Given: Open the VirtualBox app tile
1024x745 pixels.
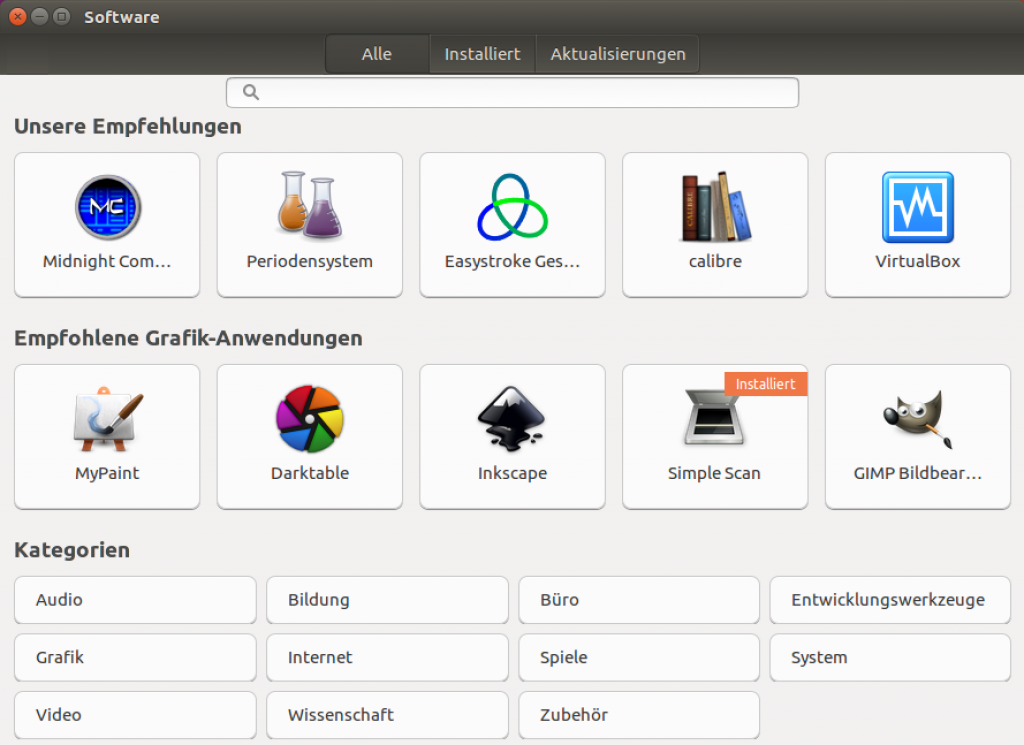Looking at the screenshot, I should [x=917, y=224].
